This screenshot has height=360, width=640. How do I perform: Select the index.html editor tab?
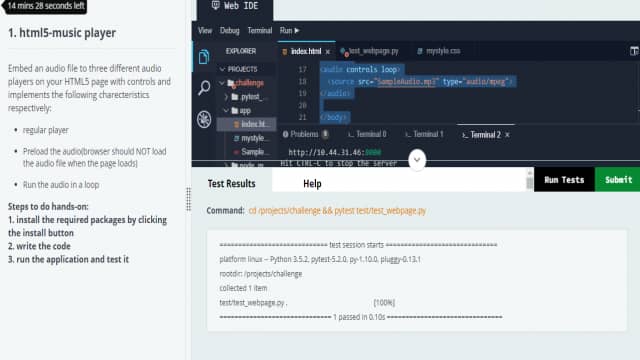pyautogui.click(x=306, y=51)
